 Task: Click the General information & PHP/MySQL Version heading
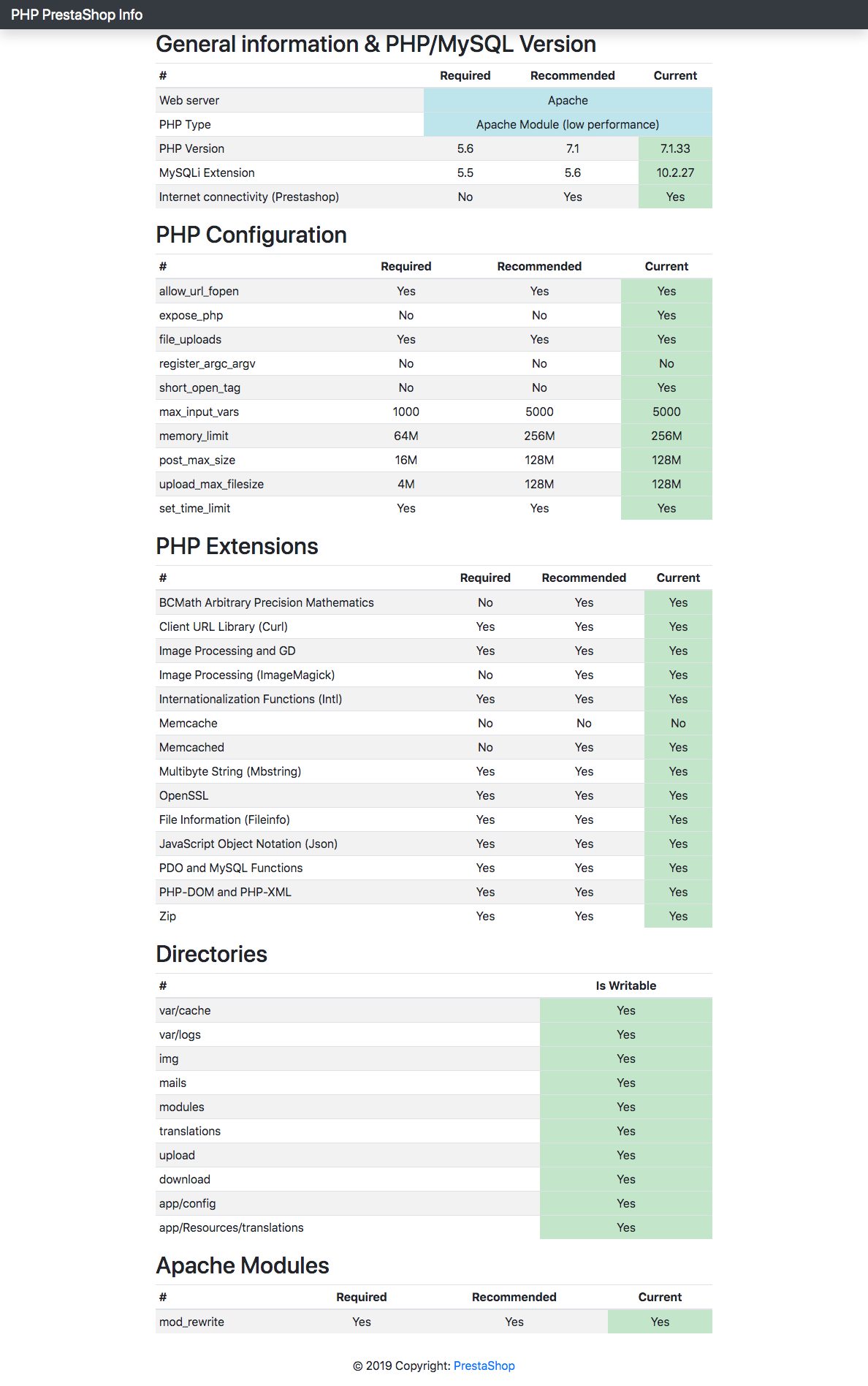[376, 45]
